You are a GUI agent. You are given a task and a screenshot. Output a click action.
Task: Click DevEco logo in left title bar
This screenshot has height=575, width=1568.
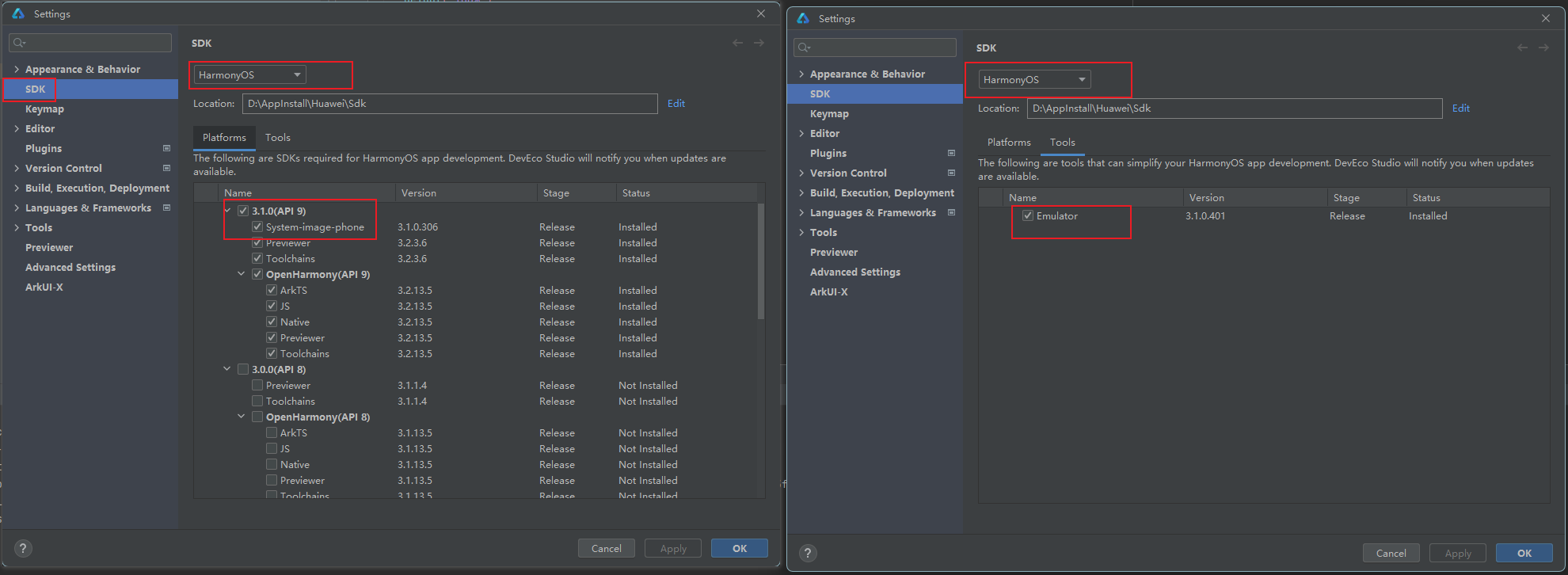click(18, 13)
